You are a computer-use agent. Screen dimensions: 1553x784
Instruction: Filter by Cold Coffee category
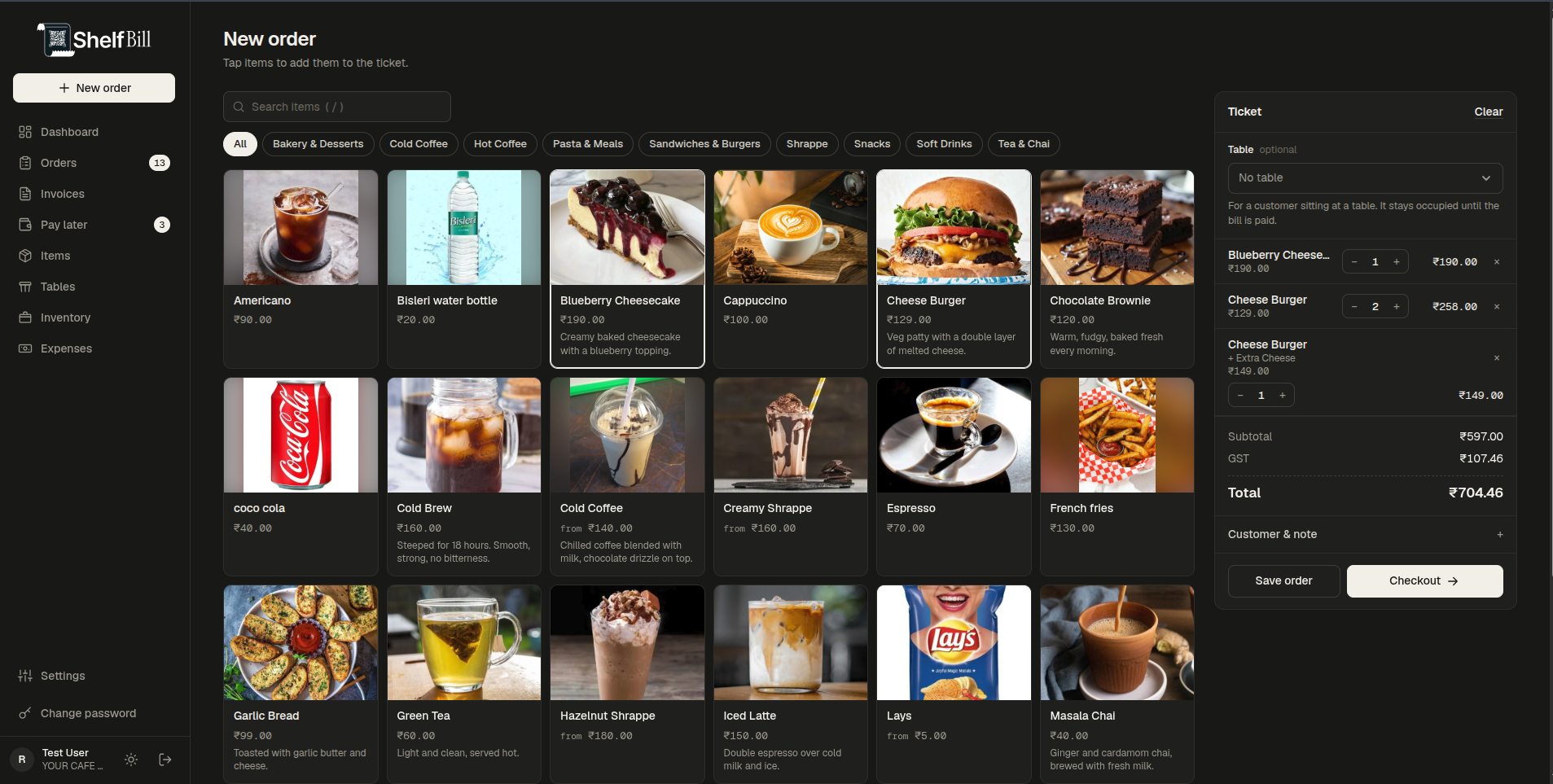click(419, 144)
